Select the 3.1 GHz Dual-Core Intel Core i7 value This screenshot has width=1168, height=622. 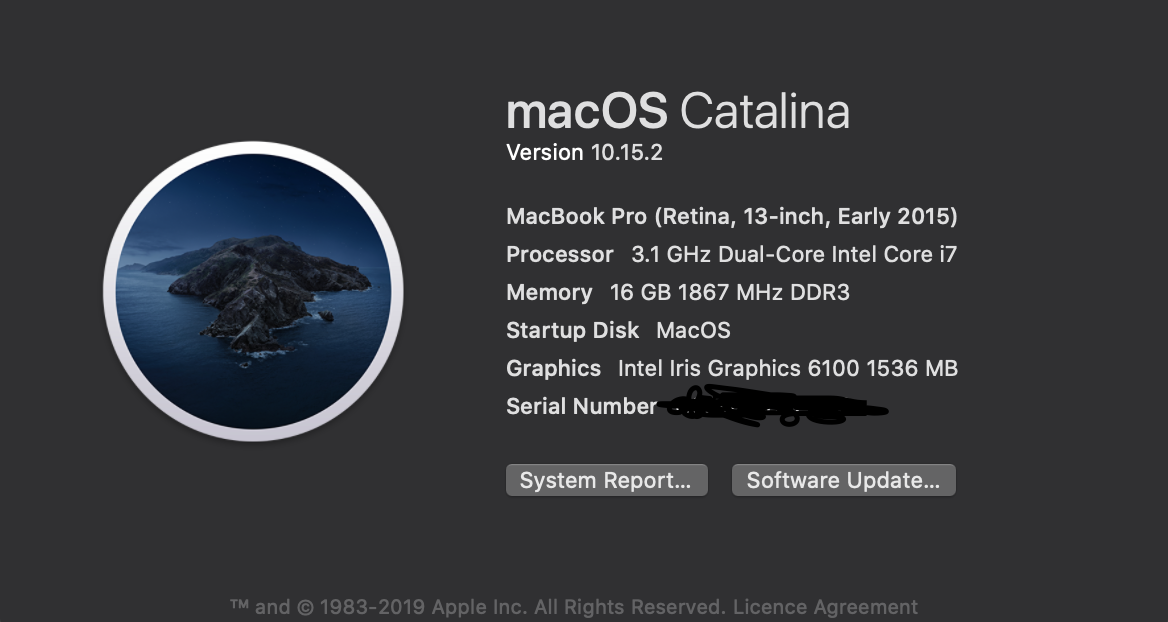[794, 255]
